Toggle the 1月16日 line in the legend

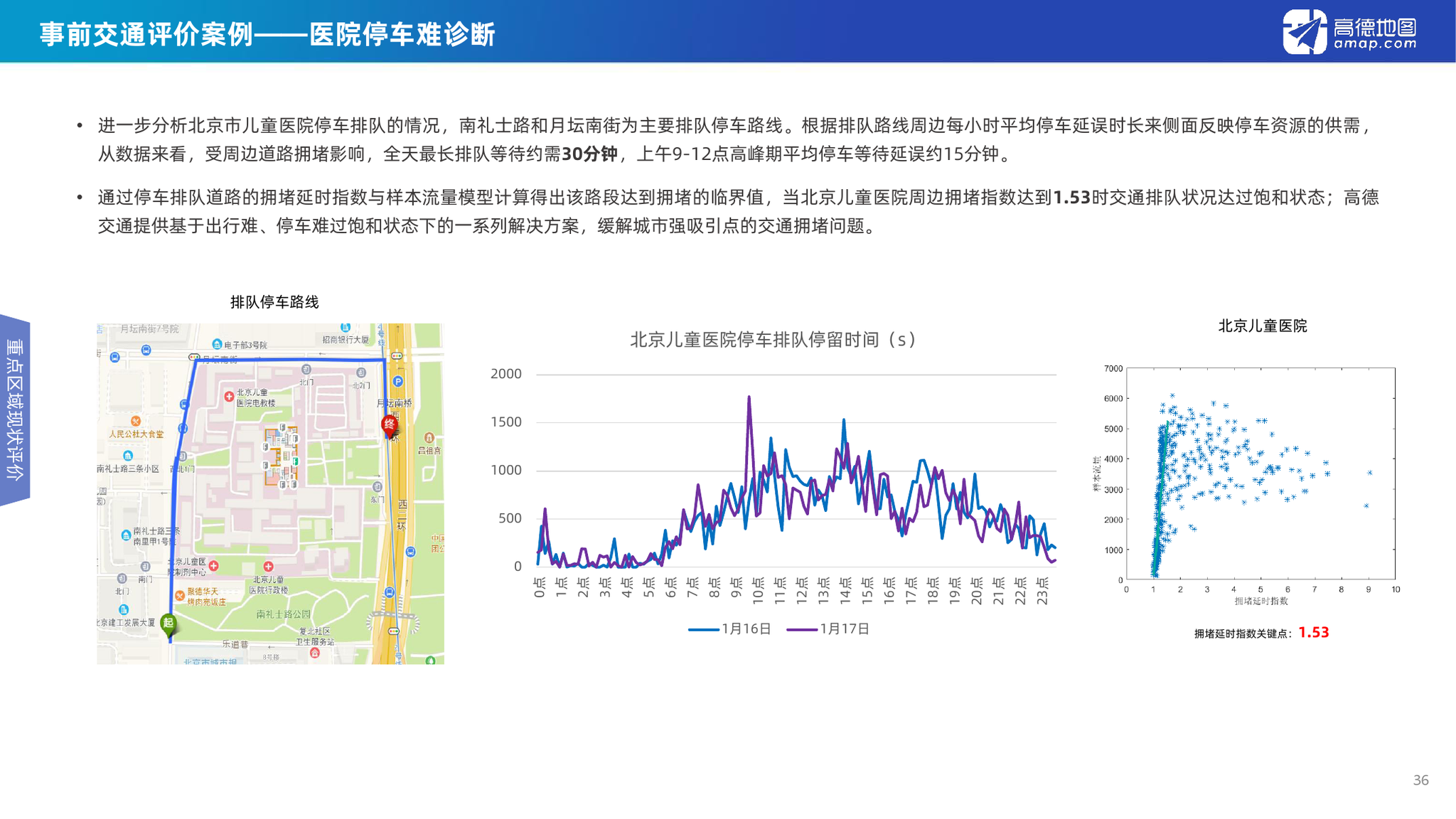[x=732, y=628]
